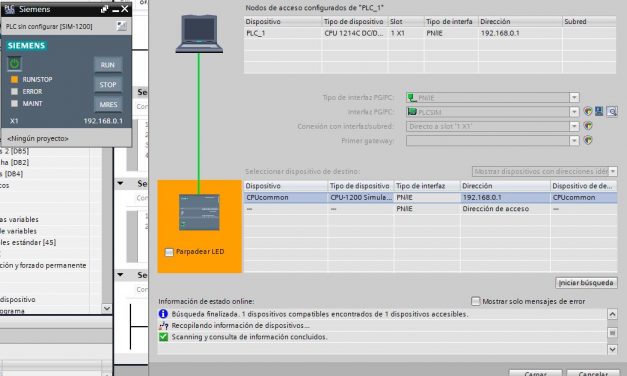Click 192.168.0.1 cell in CPUcommon row

(505, 197)
